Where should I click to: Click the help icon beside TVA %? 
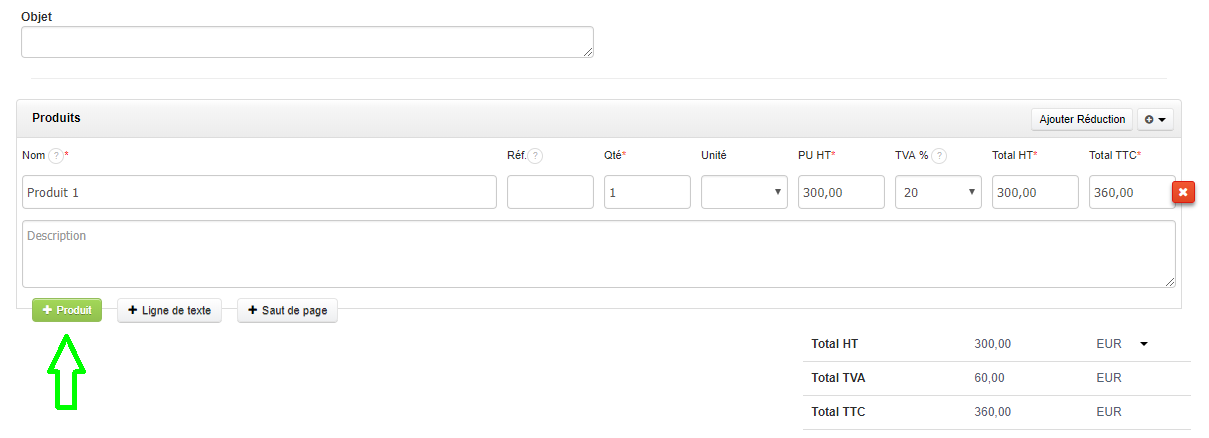tap(939, 156)
